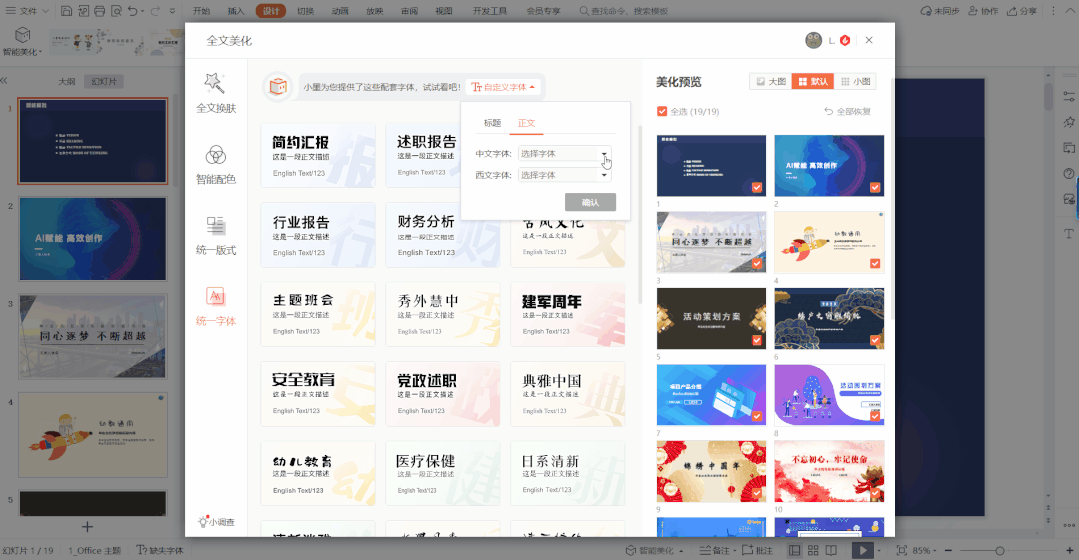The height and width of the screenshot is (560, 1079).
Task: Open 开始 ribbon tab
Action: (x=202, y=11)
